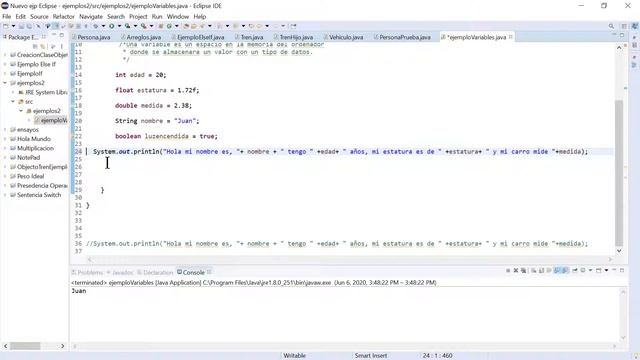Click the Save toolbar icon

[21, 26]
